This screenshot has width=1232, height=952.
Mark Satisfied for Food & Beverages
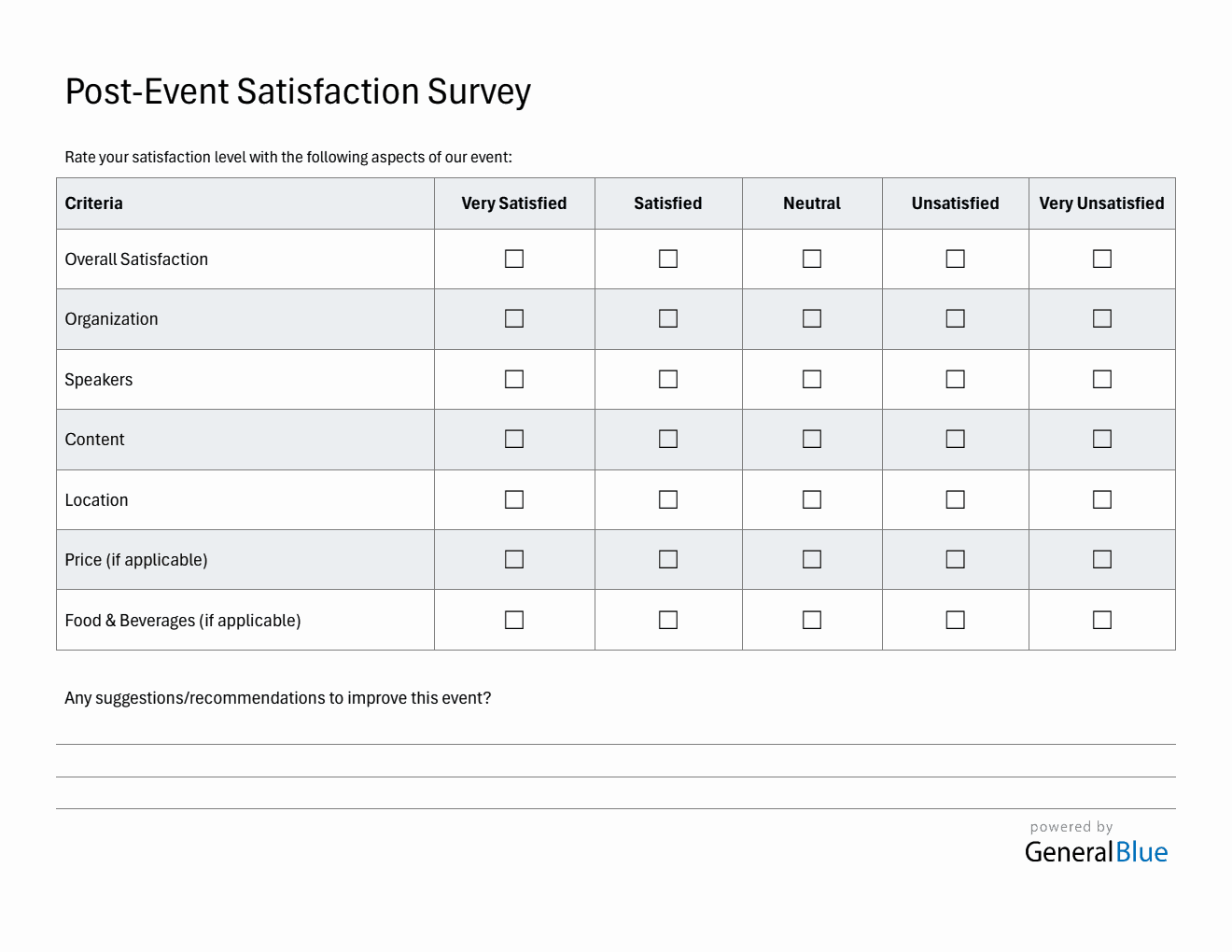click(x=668, y=620)
